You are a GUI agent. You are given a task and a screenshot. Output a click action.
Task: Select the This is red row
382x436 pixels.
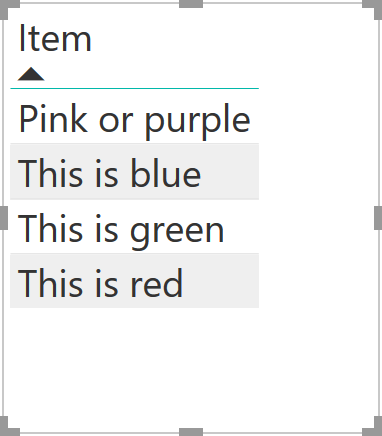coord(134,281)
